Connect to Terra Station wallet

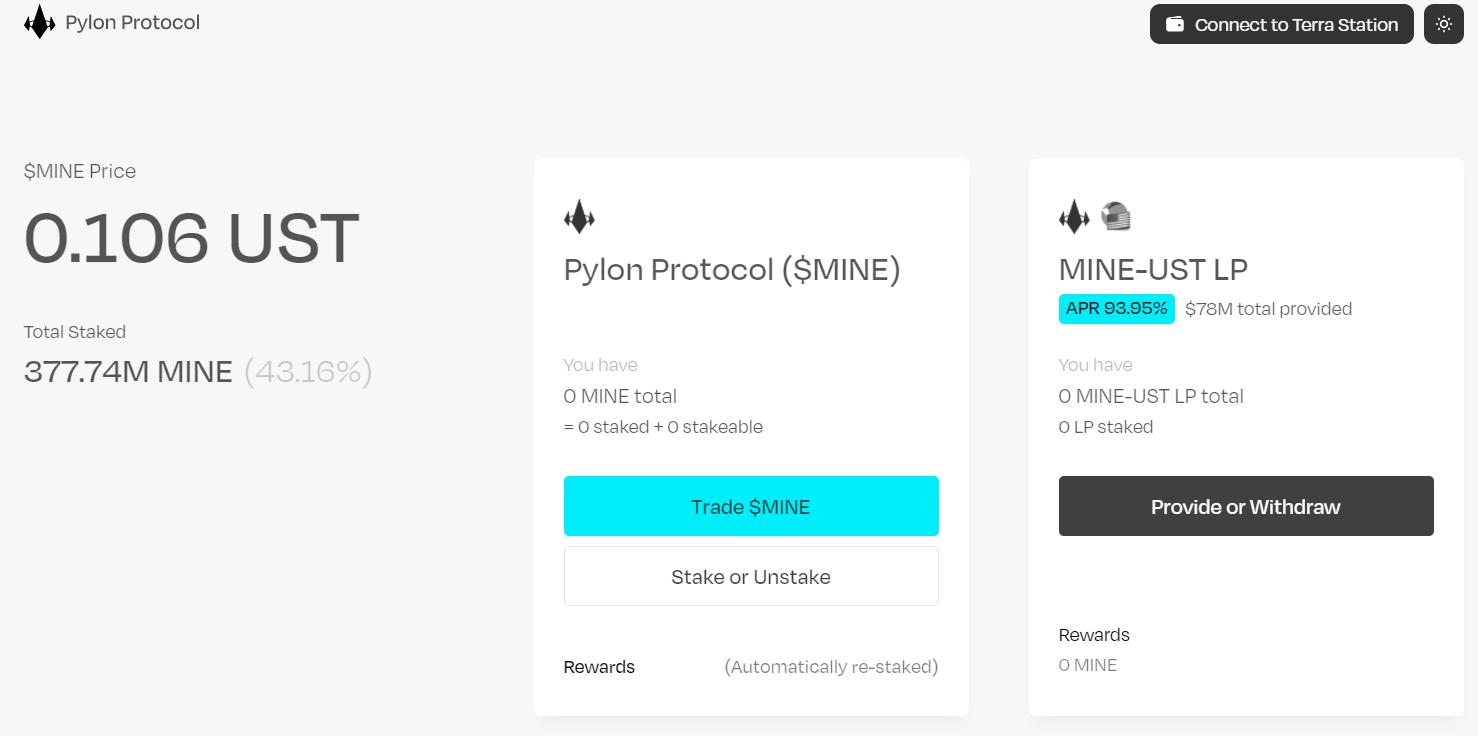1281,24
